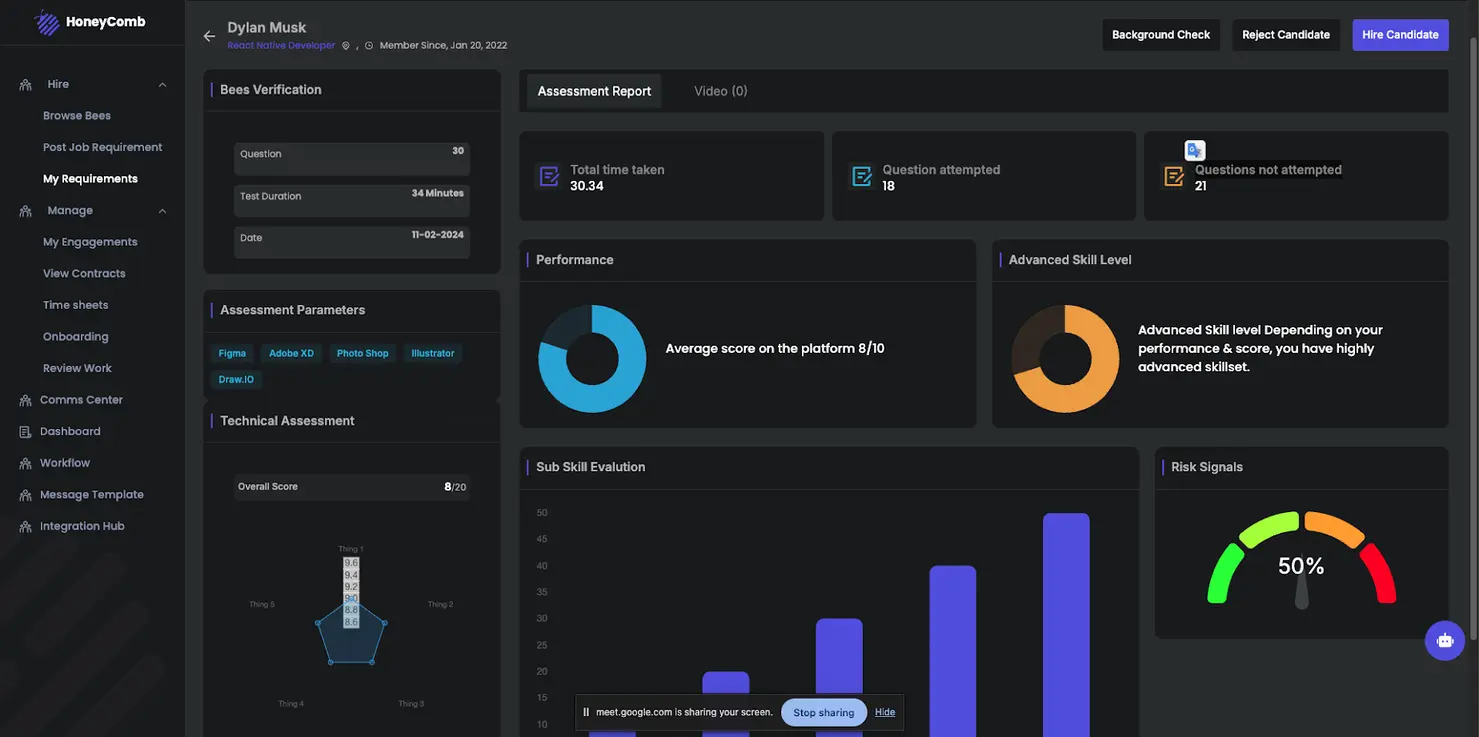The height and width of the screenshot is (737, 1479).
Task: Open Dashboard via its sidebar icon
Action: click(x=26, y=432)
